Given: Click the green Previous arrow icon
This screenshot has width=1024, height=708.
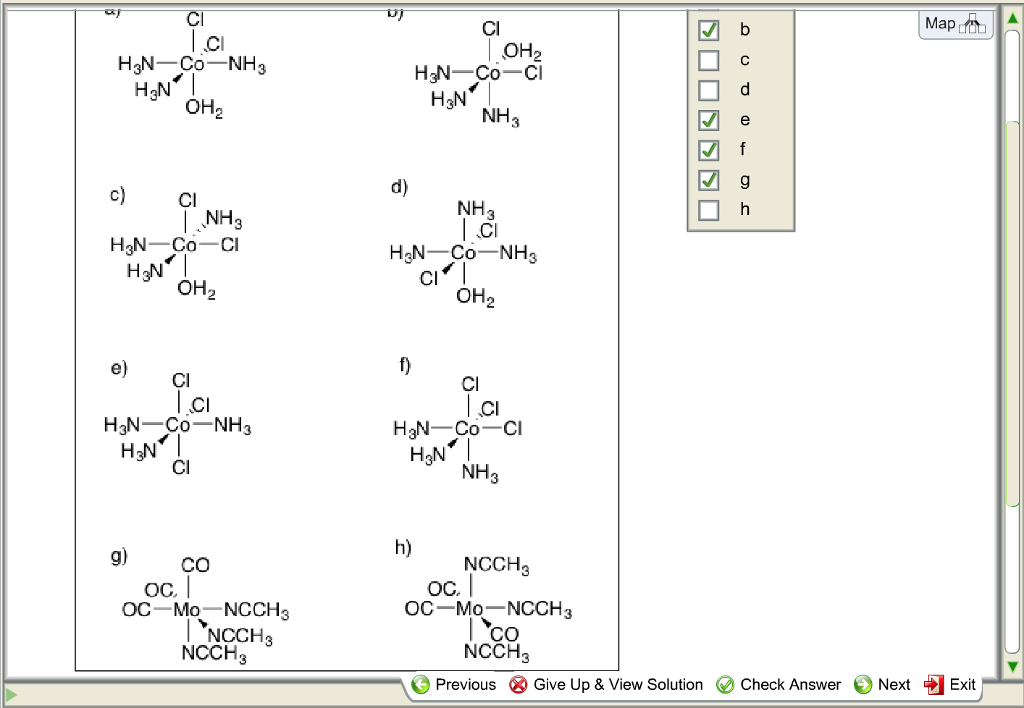Looking at the screenshot, I should pos(421,685).
